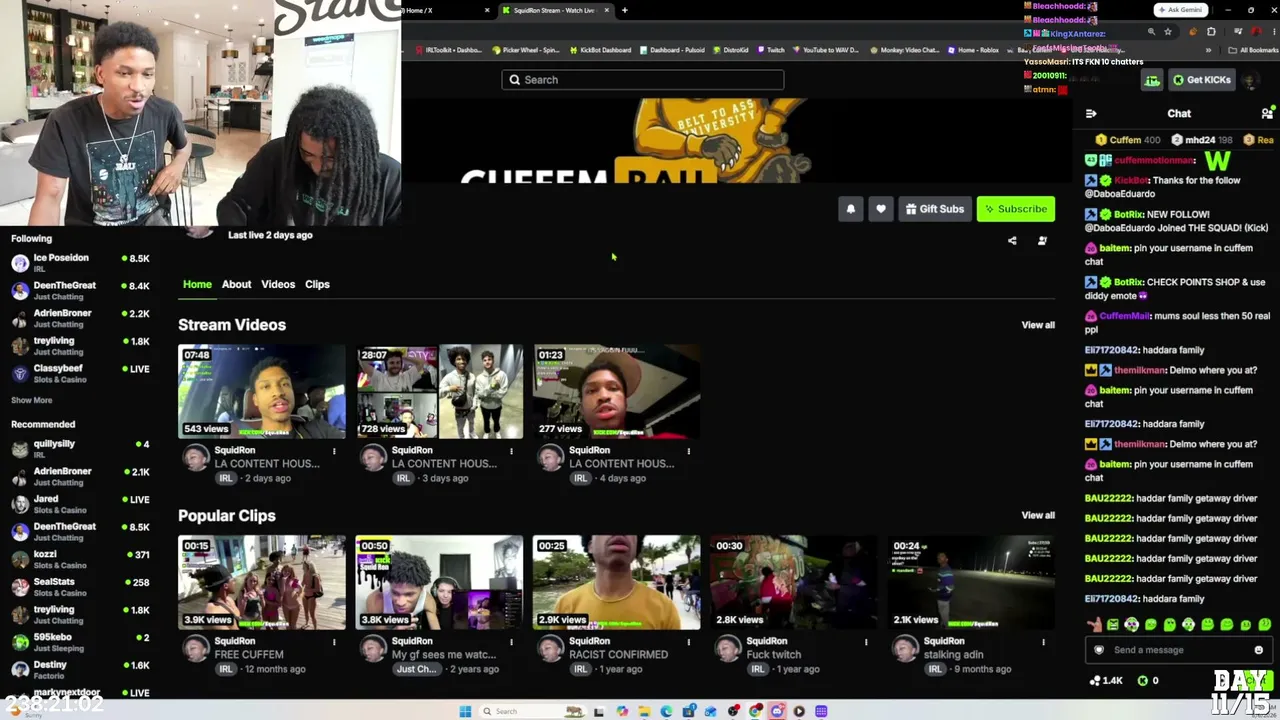The height and width of the screenshot is (720, 1280).
Task: Click the green KICKs coin balance icon
Action: tap(1143, 681)
